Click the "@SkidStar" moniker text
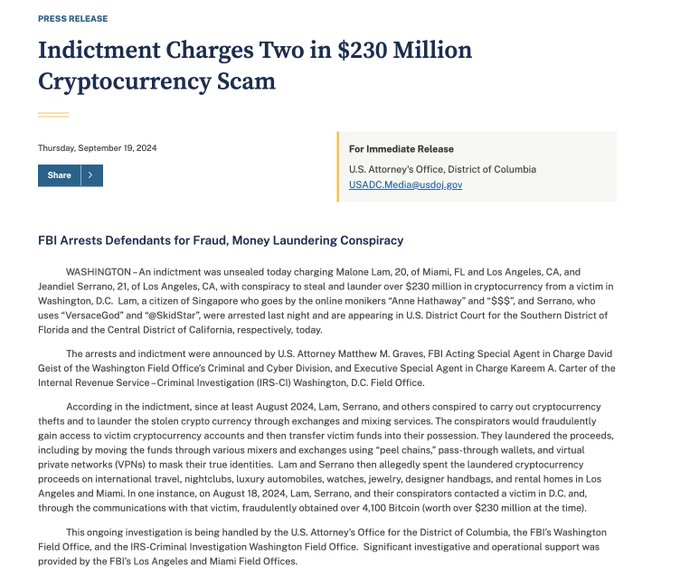Screen dimensions: 680x575 172,315
